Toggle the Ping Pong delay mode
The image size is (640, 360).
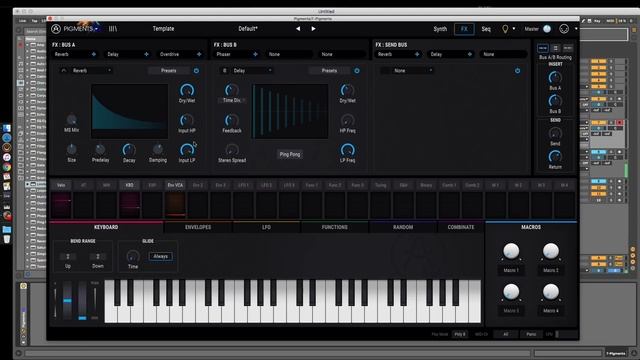[x=290, y=154]
